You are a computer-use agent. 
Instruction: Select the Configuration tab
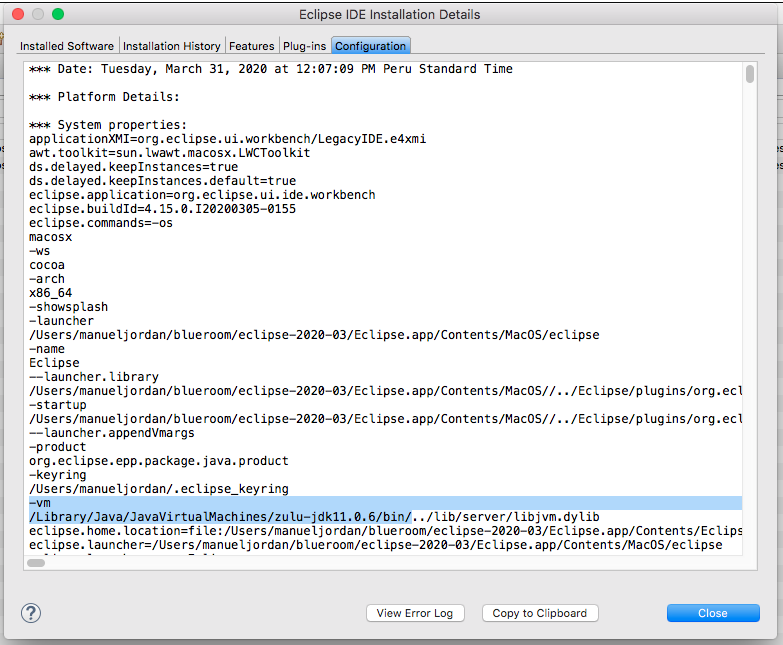pyautogui.click(x=371, y=46)
